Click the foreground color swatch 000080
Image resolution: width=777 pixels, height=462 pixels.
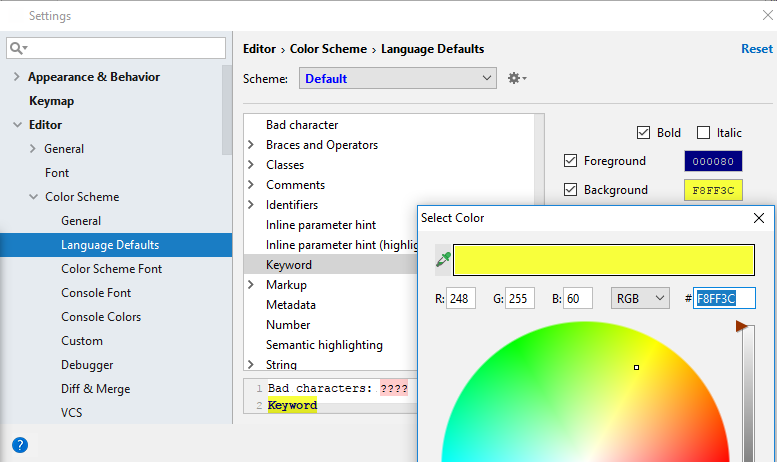click(713, 161)
